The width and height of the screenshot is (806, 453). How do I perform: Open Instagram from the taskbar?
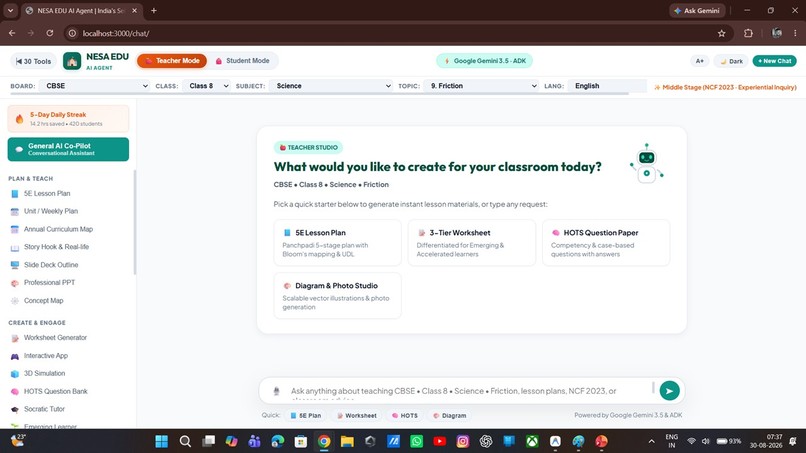(463, 441)
